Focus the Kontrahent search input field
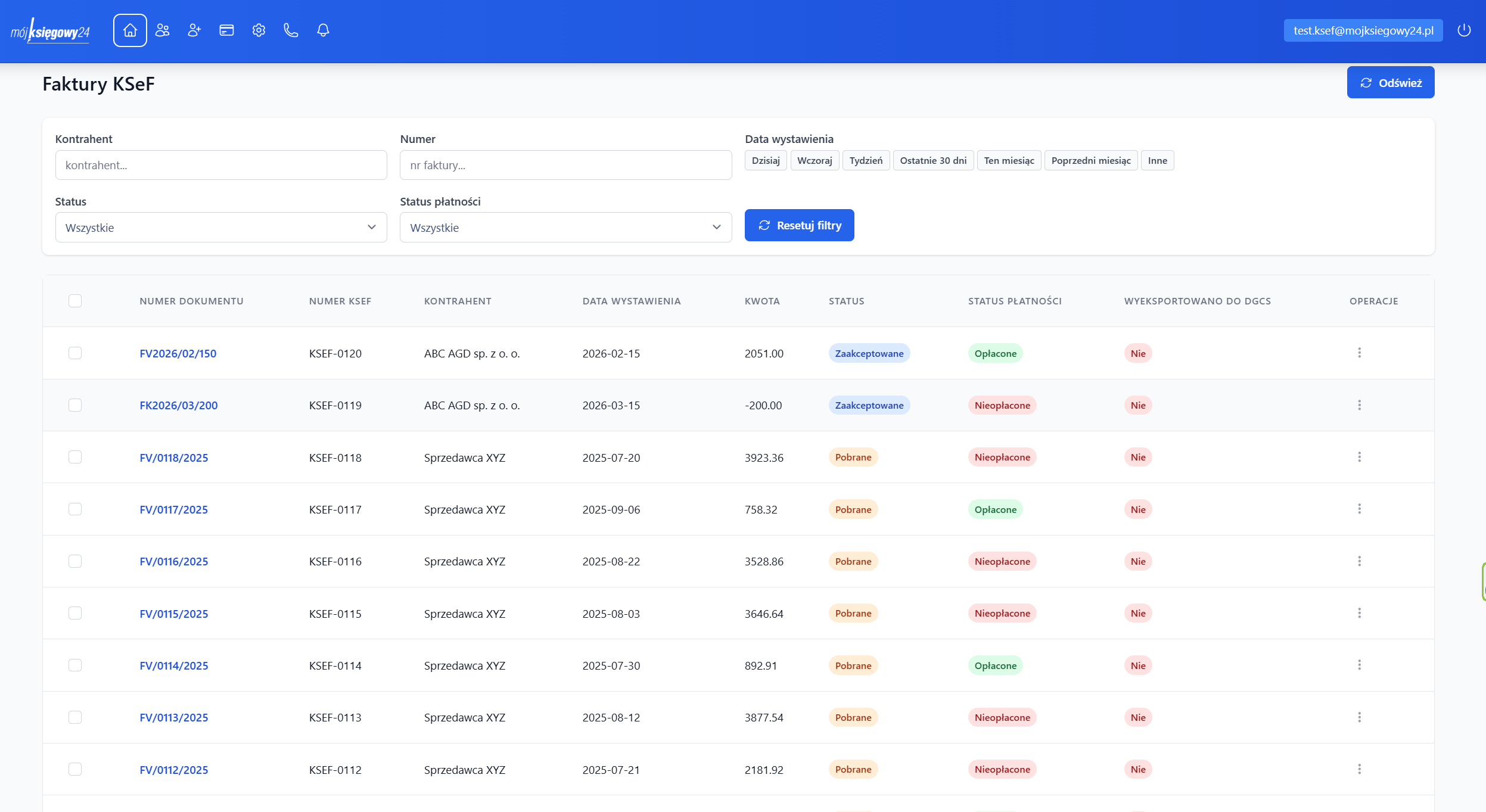1486x812 pixels. (x=220, y=165)
